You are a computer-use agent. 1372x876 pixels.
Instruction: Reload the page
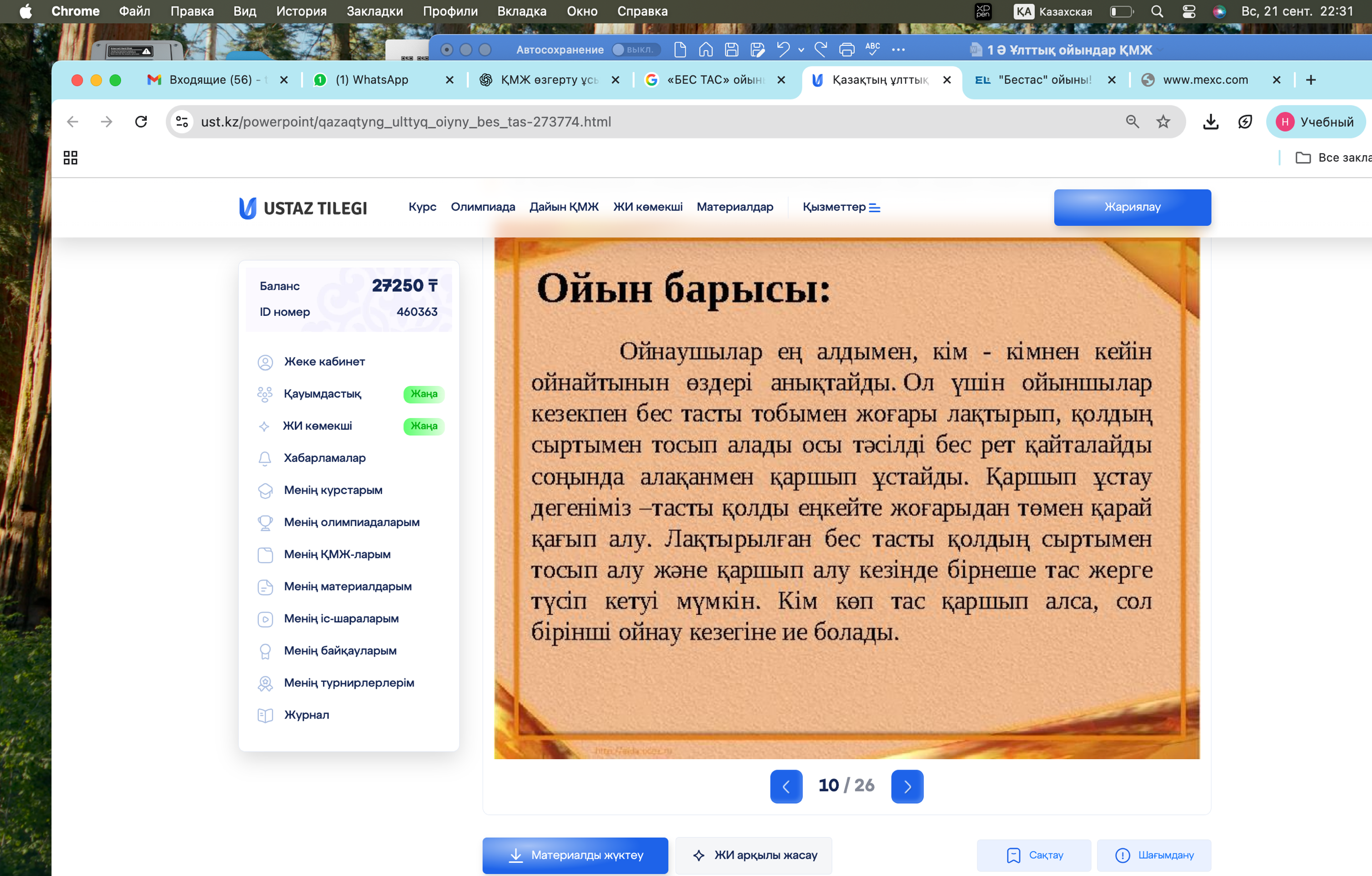pyautogui.click(x=141, y=122)
